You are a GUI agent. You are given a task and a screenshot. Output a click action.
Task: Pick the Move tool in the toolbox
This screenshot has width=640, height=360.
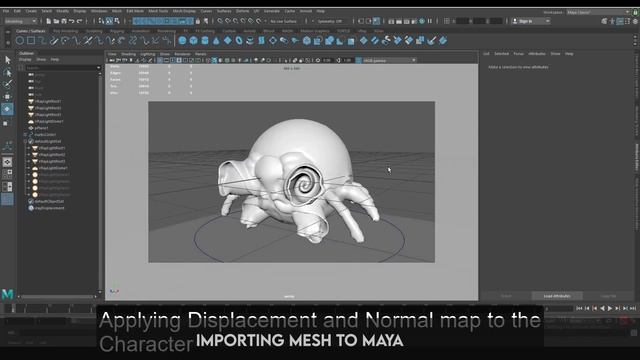click(7, 97)
